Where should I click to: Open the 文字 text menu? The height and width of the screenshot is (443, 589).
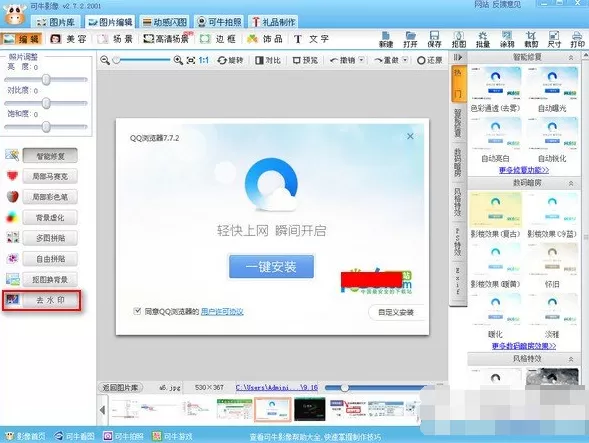click(x=311, y=39)
